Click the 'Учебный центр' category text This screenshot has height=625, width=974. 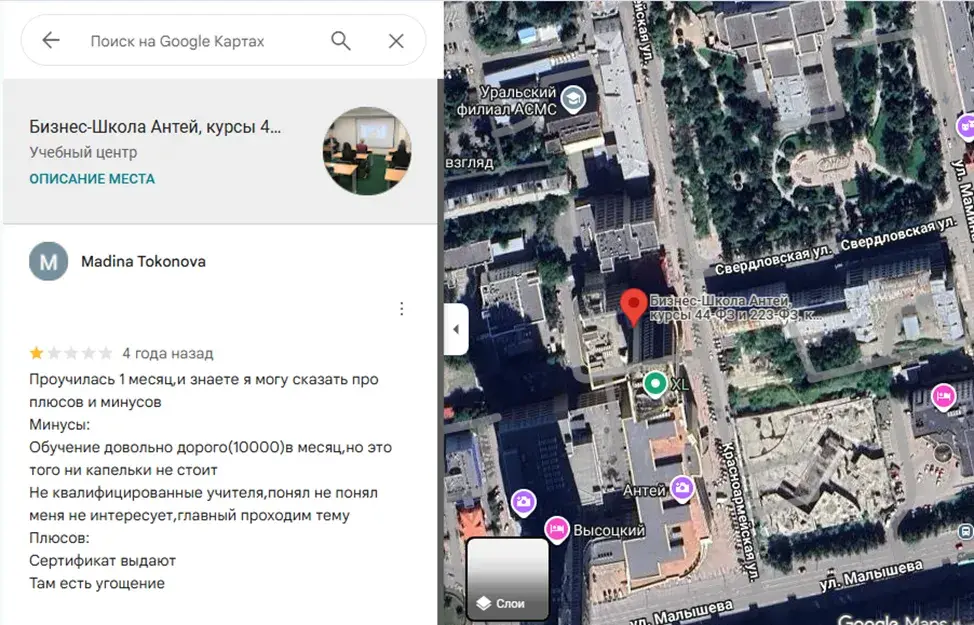click(83, 152)
